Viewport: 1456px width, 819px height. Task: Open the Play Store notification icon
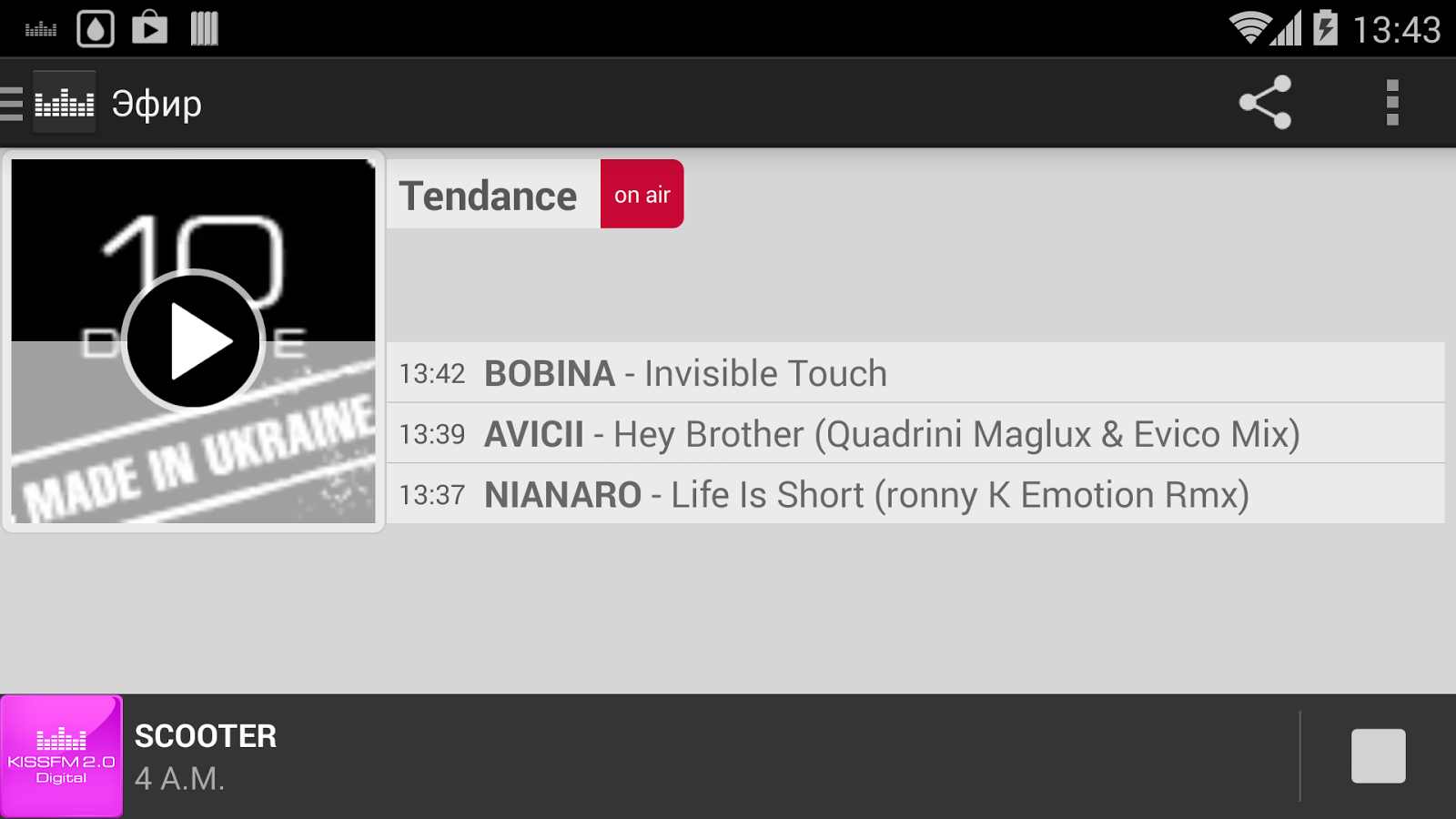pos(150,28)
